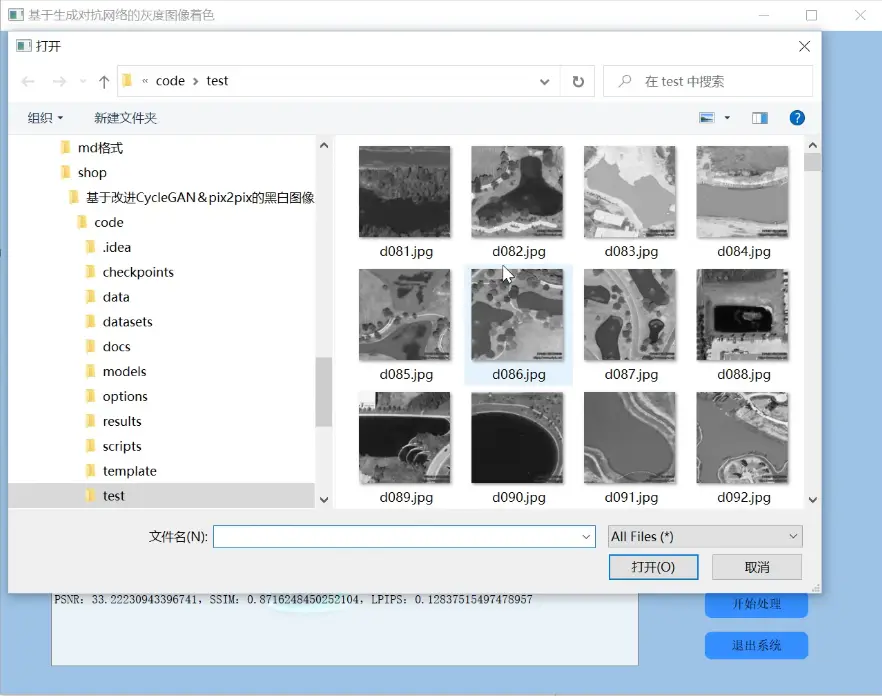The image size is (882, 696).
Task: Toggle the preview pane
Action: [x=759, y=117]
